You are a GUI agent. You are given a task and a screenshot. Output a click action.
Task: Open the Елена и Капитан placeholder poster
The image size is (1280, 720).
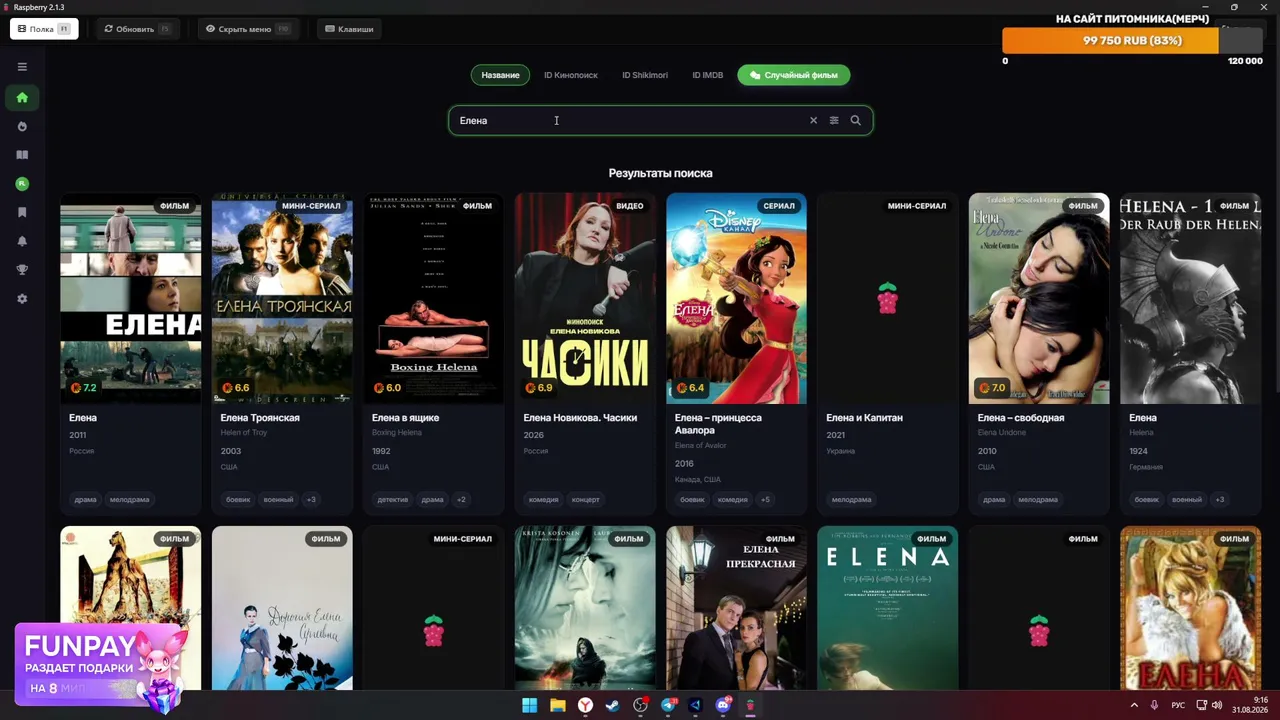click(x=888, y=298)
